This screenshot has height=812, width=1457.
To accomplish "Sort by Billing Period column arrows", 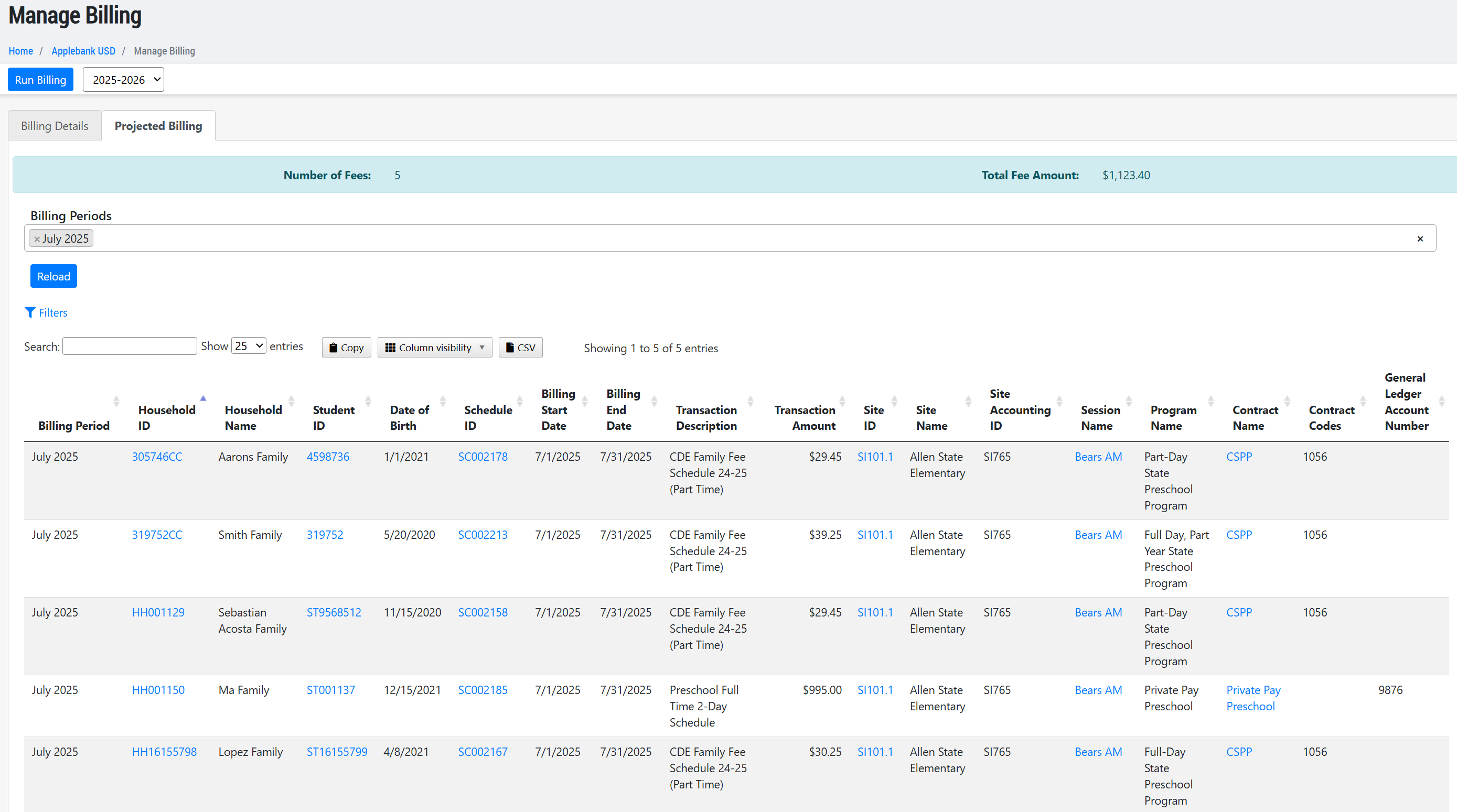I will coord(116,402).
